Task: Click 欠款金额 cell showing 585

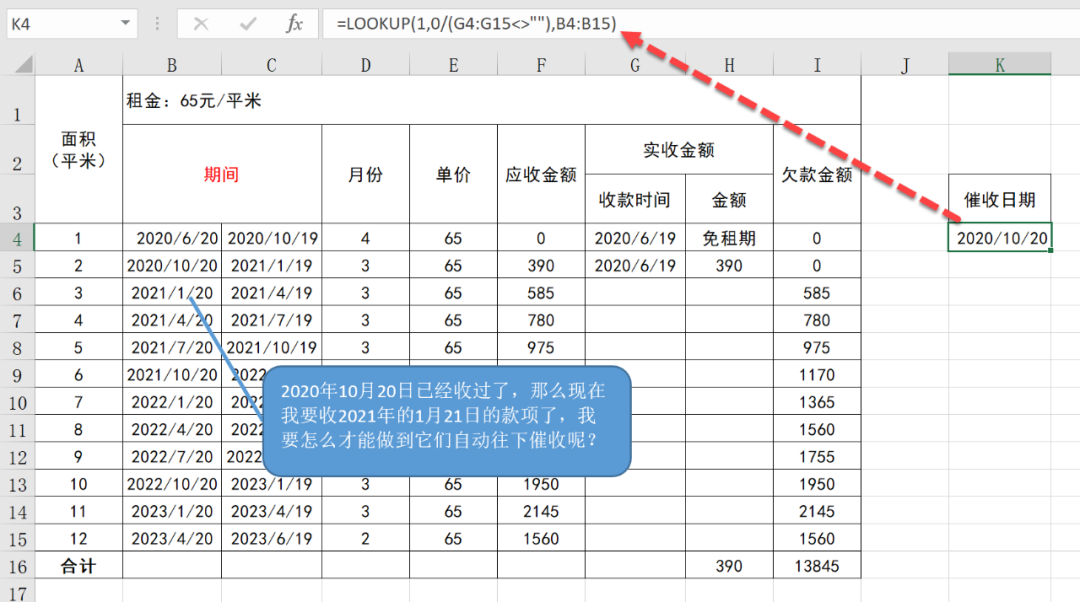Action: [x=817, y=293]
